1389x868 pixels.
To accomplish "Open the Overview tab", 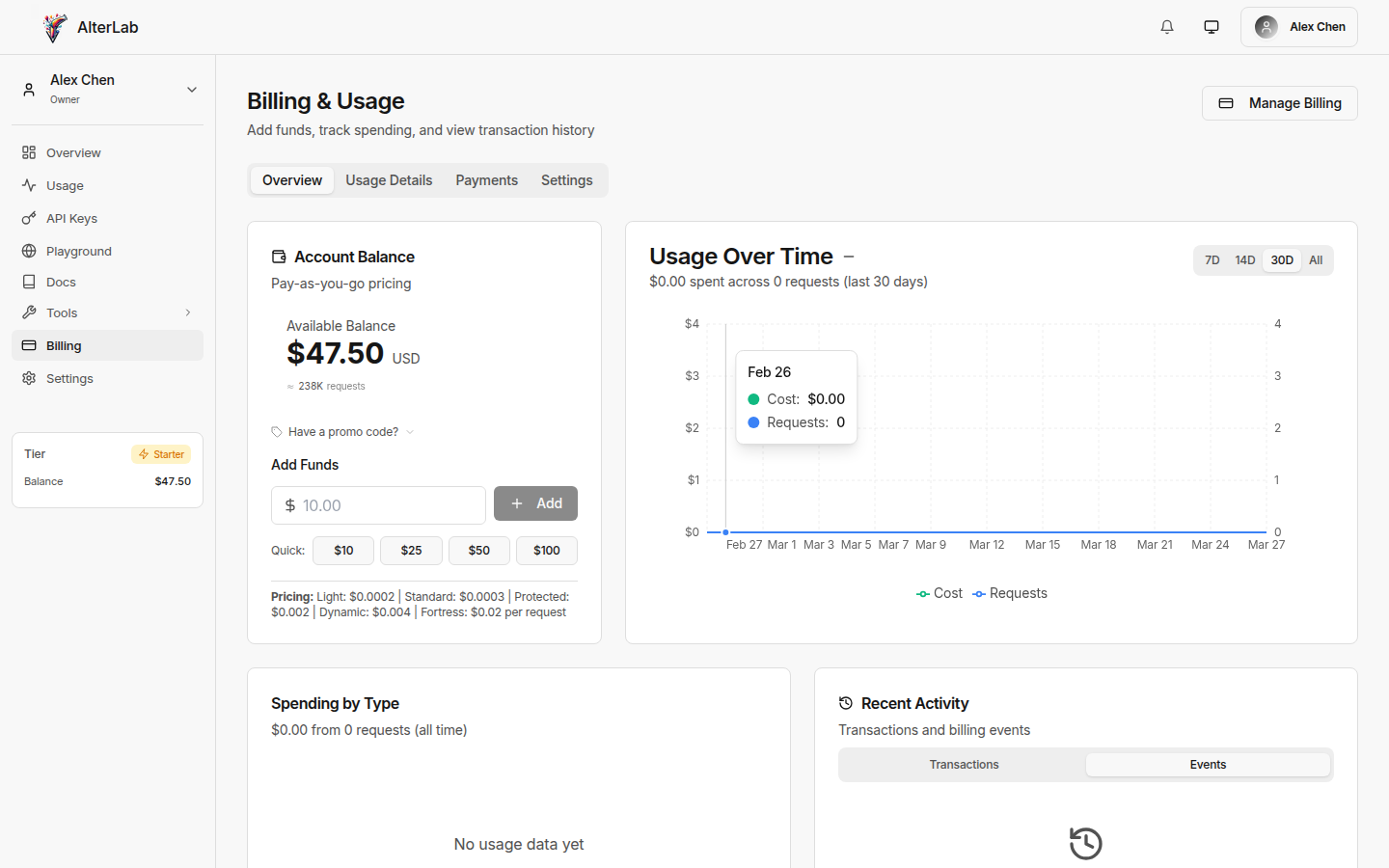I will [292, 180].
